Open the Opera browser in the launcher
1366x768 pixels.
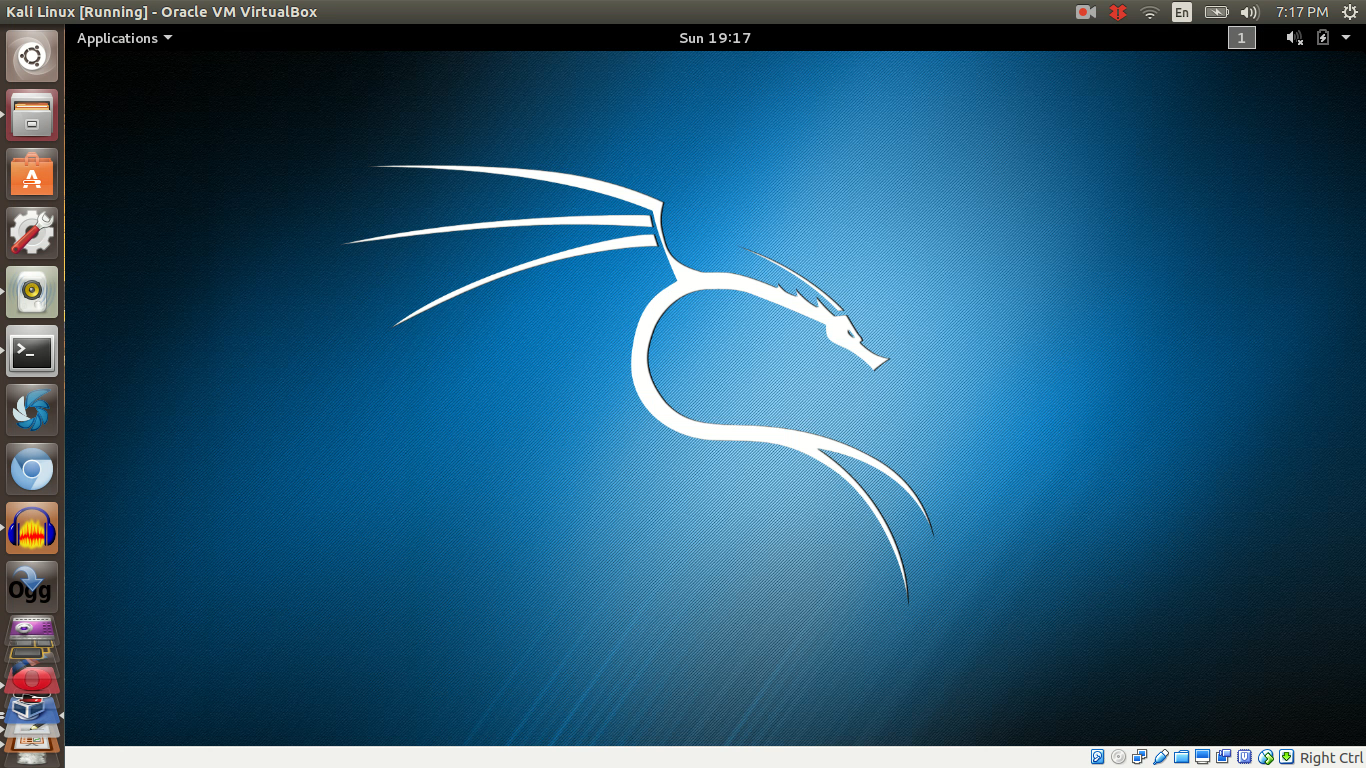coord(32,680)
